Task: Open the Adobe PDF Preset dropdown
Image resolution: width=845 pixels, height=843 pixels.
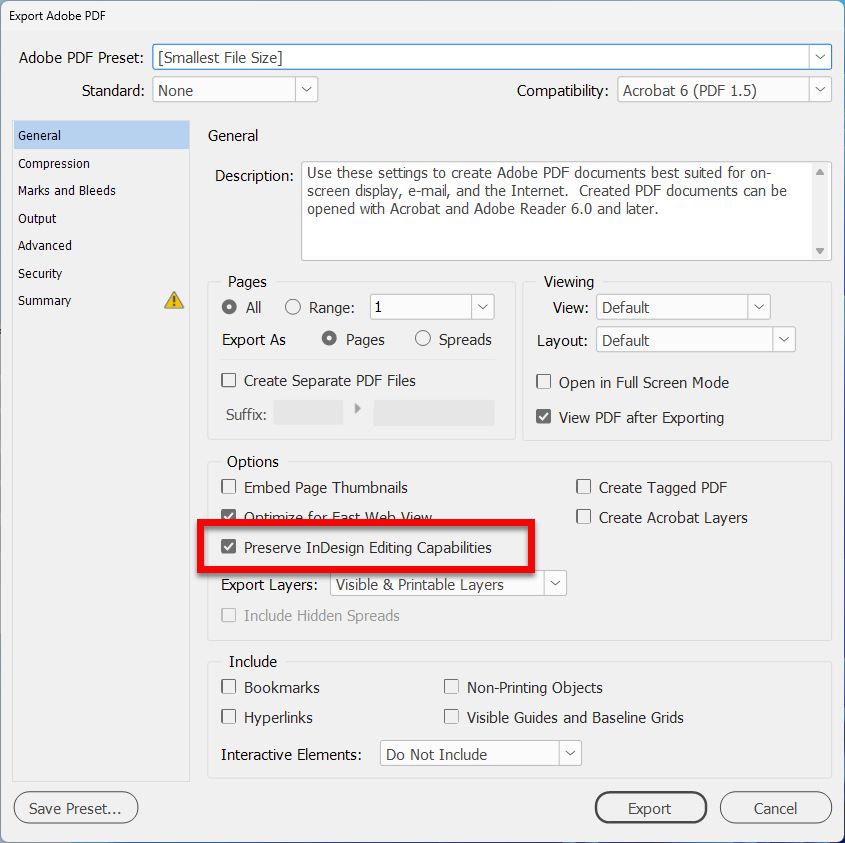Action: click(x=820, y=57)
